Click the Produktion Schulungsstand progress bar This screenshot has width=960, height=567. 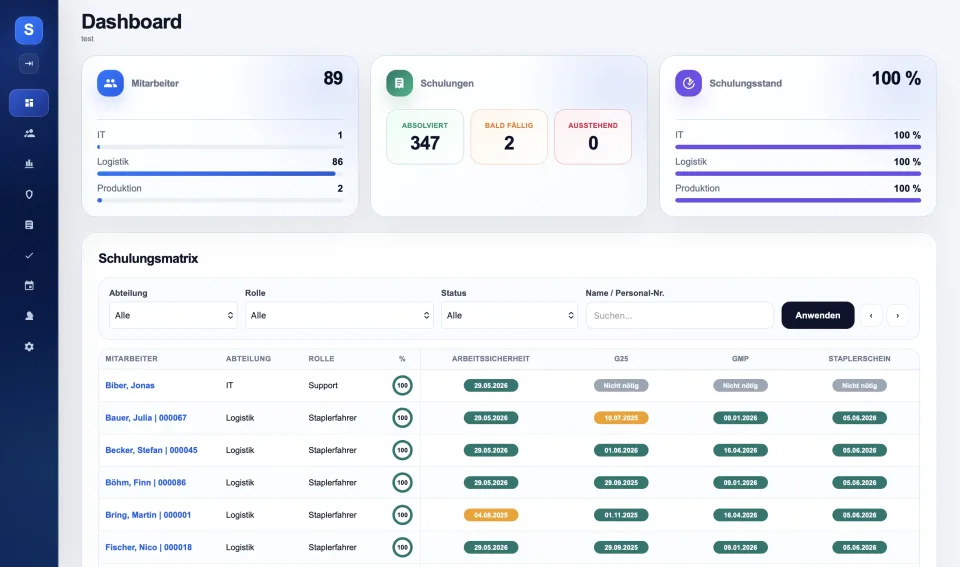point(798,200)
